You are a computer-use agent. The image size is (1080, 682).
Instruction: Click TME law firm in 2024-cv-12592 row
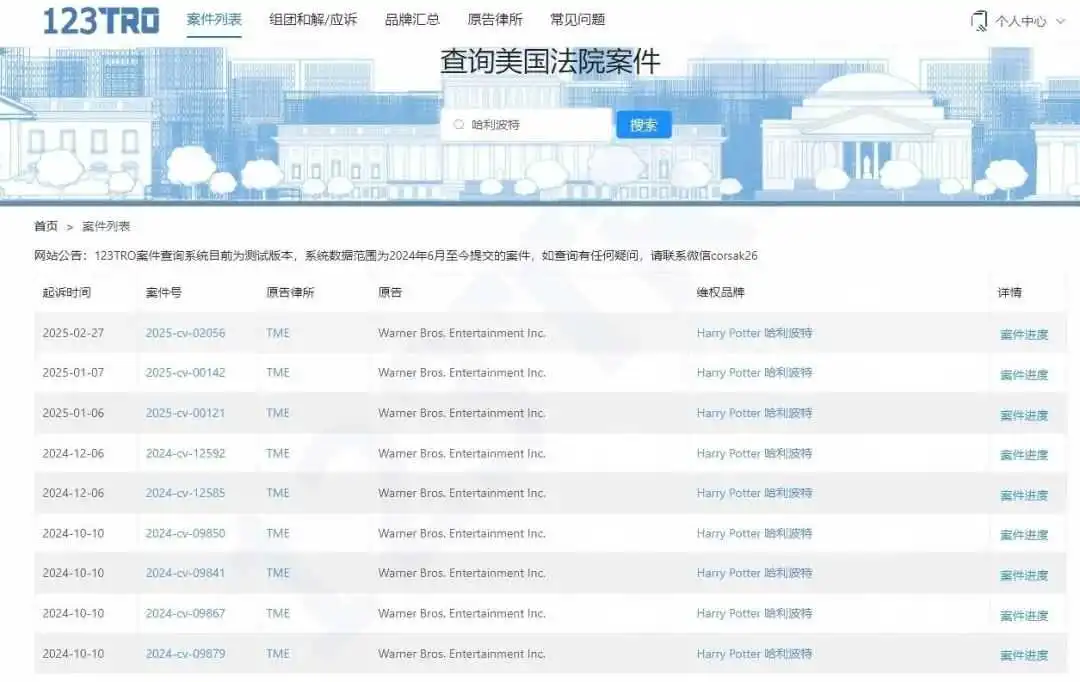[278, 453]
